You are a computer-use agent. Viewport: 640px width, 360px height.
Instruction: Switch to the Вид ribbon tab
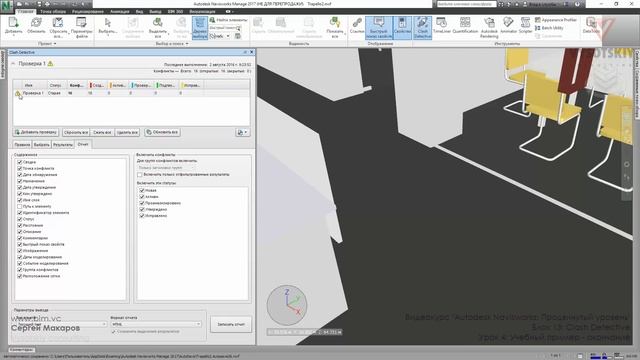139,11
